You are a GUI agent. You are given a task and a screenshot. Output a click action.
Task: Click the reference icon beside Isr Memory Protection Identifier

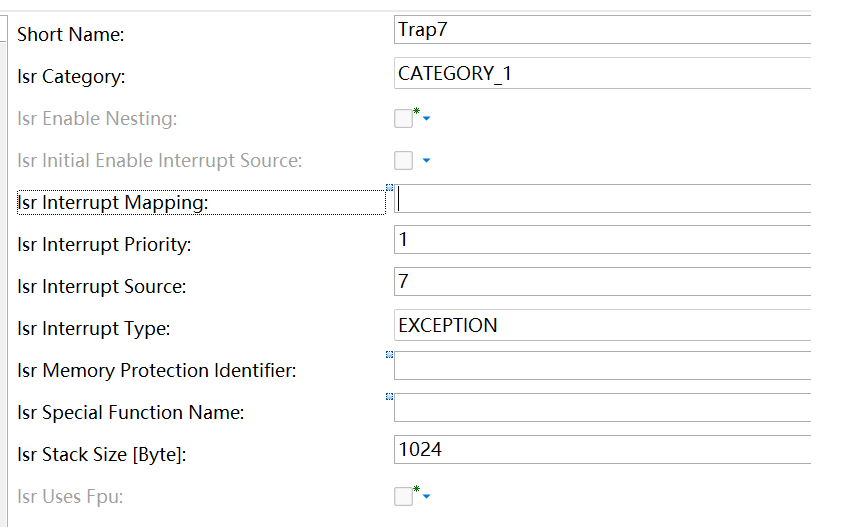click(x=389, y=355)
